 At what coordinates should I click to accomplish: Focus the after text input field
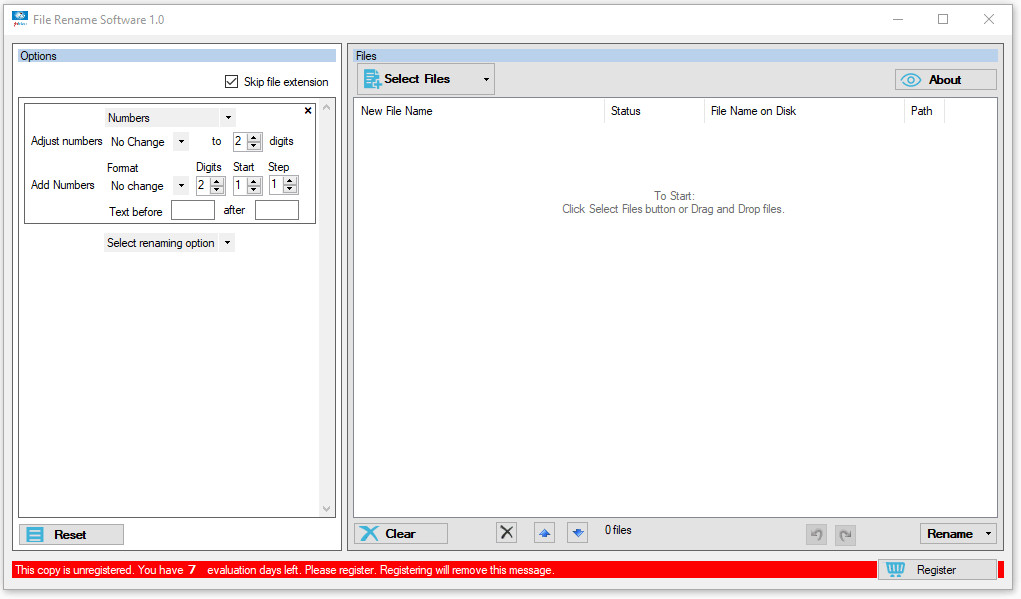click(x=277, y=210)
